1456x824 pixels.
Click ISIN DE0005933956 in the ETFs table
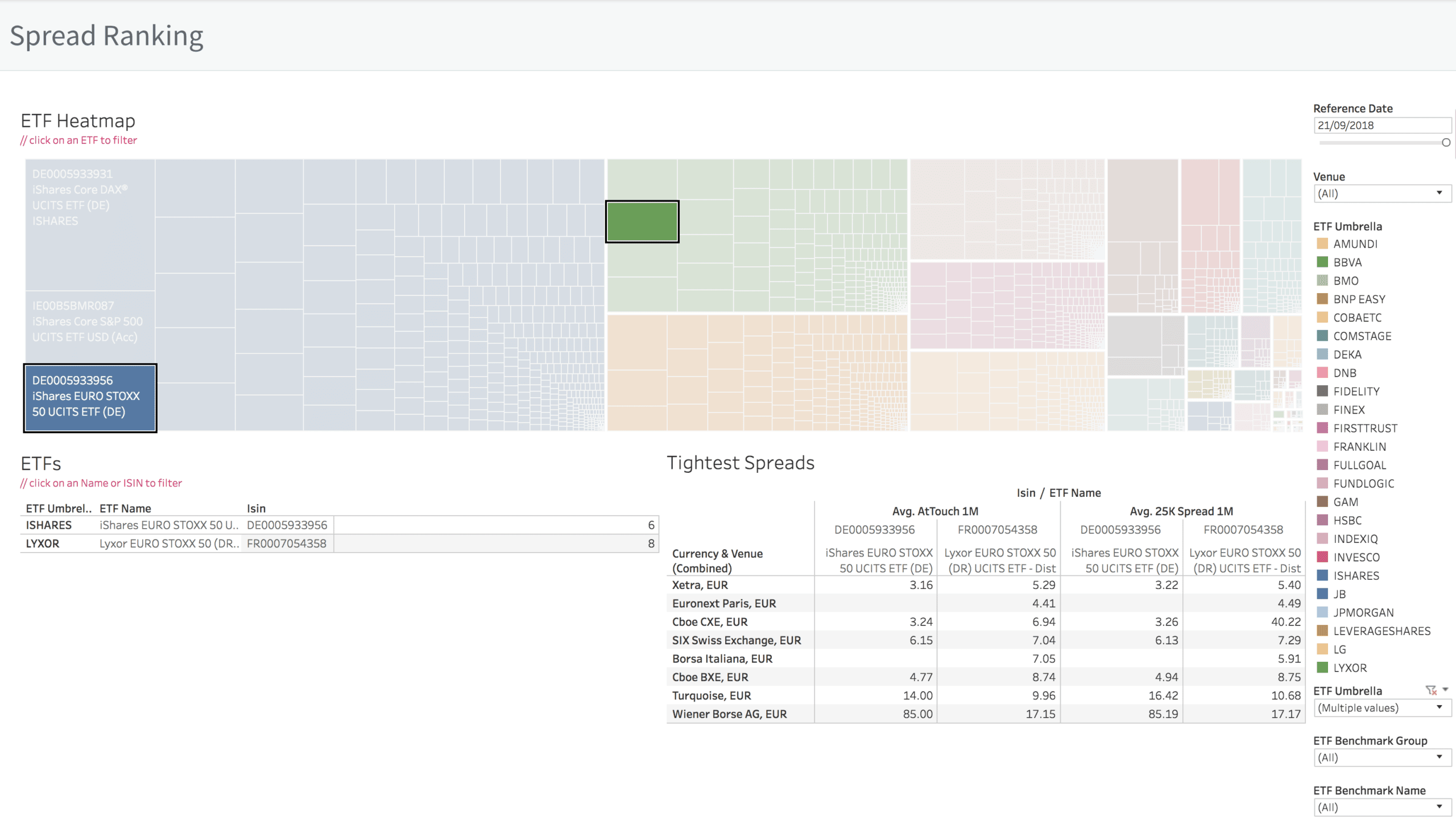287,525
